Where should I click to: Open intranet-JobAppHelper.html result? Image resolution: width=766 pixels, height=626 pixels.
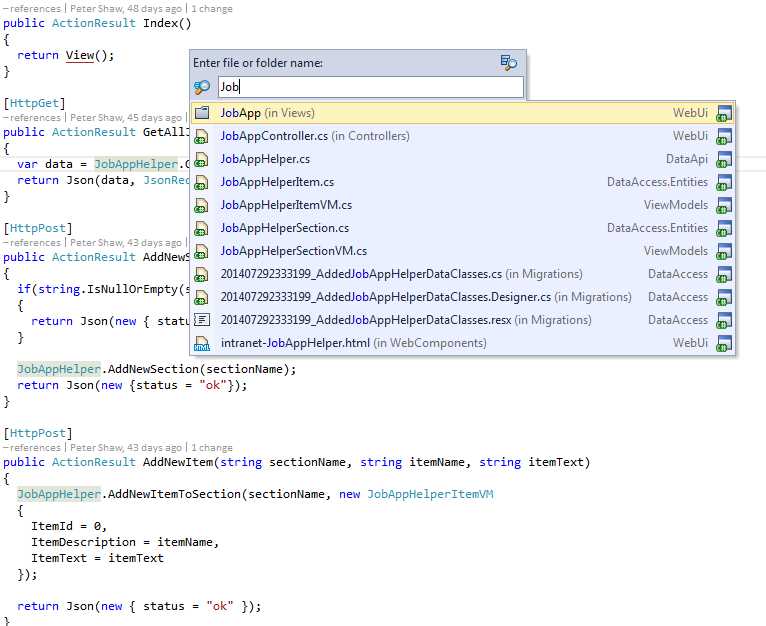(463, 343)
